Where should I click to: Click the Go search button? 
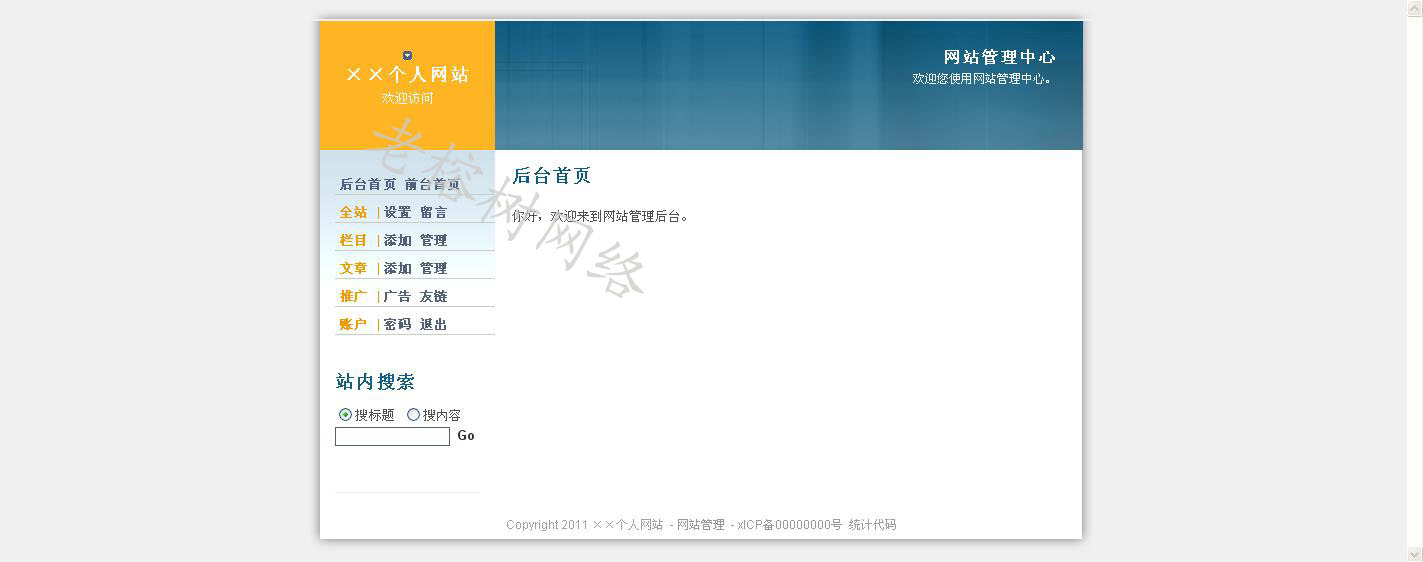coord(466,436)
